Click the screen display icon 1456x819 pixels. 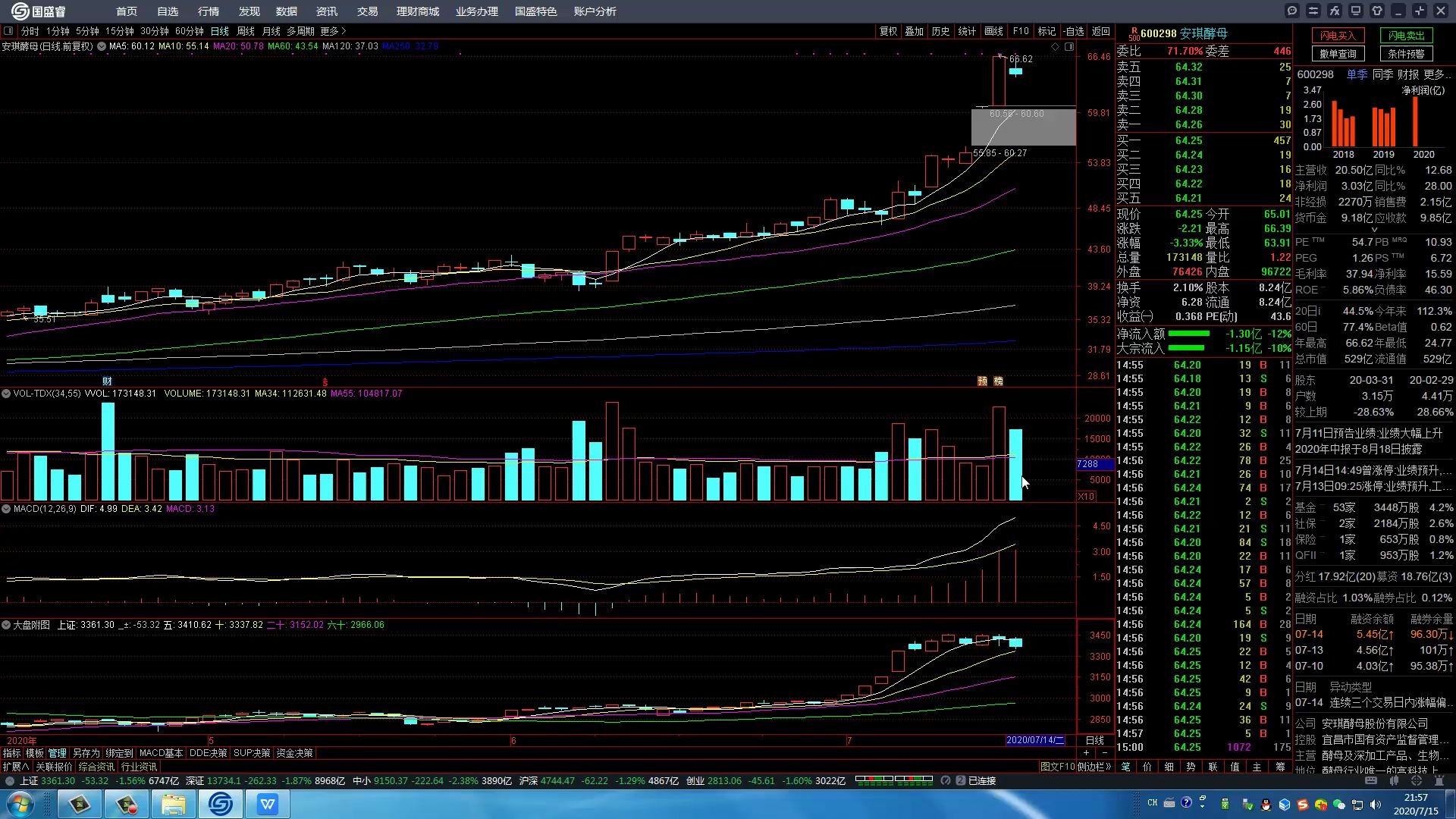point(1356,11)
